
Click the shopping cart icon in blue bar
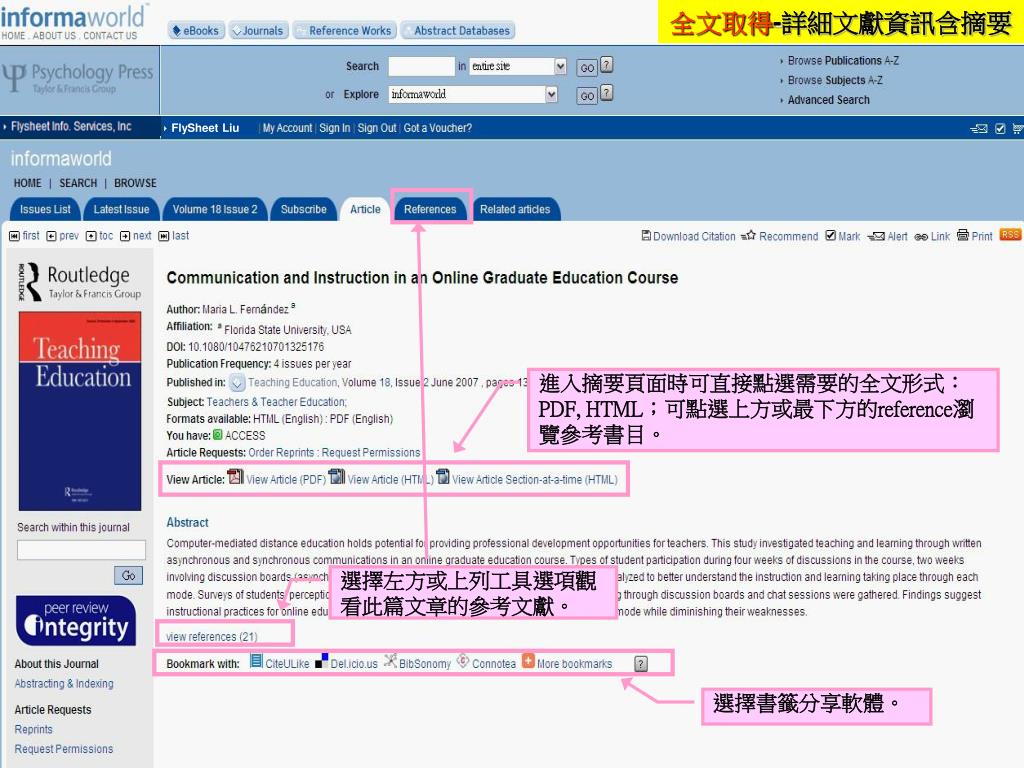pos(1017,129)
